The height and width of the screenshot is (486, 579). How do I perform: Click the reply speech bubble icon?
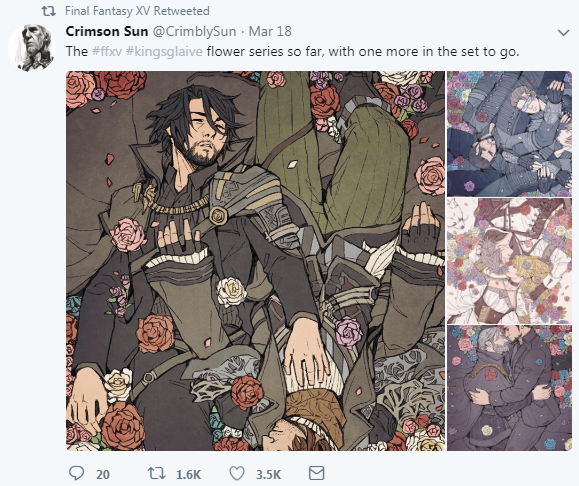76,473
